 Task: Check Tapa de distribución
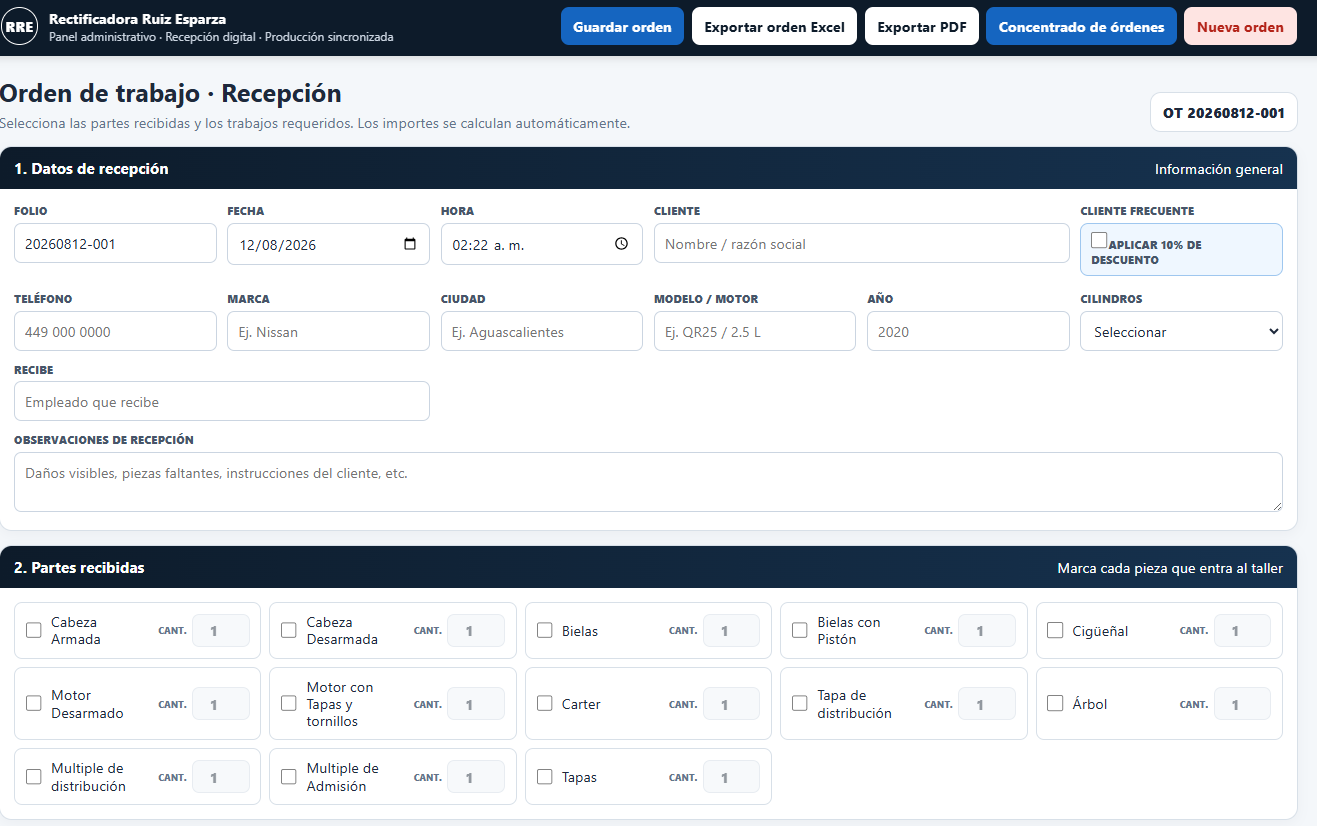pos(800,703)
